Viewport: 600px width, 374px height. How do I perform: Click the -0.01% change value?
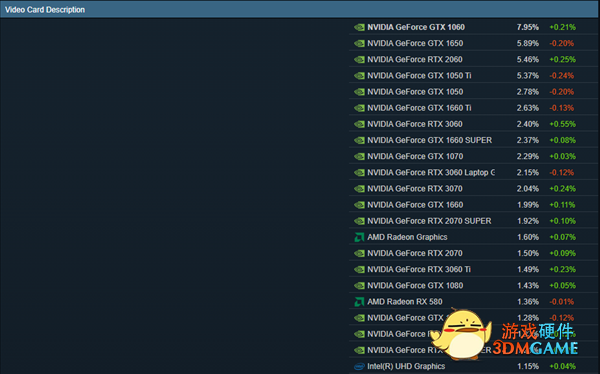[562, 302]
